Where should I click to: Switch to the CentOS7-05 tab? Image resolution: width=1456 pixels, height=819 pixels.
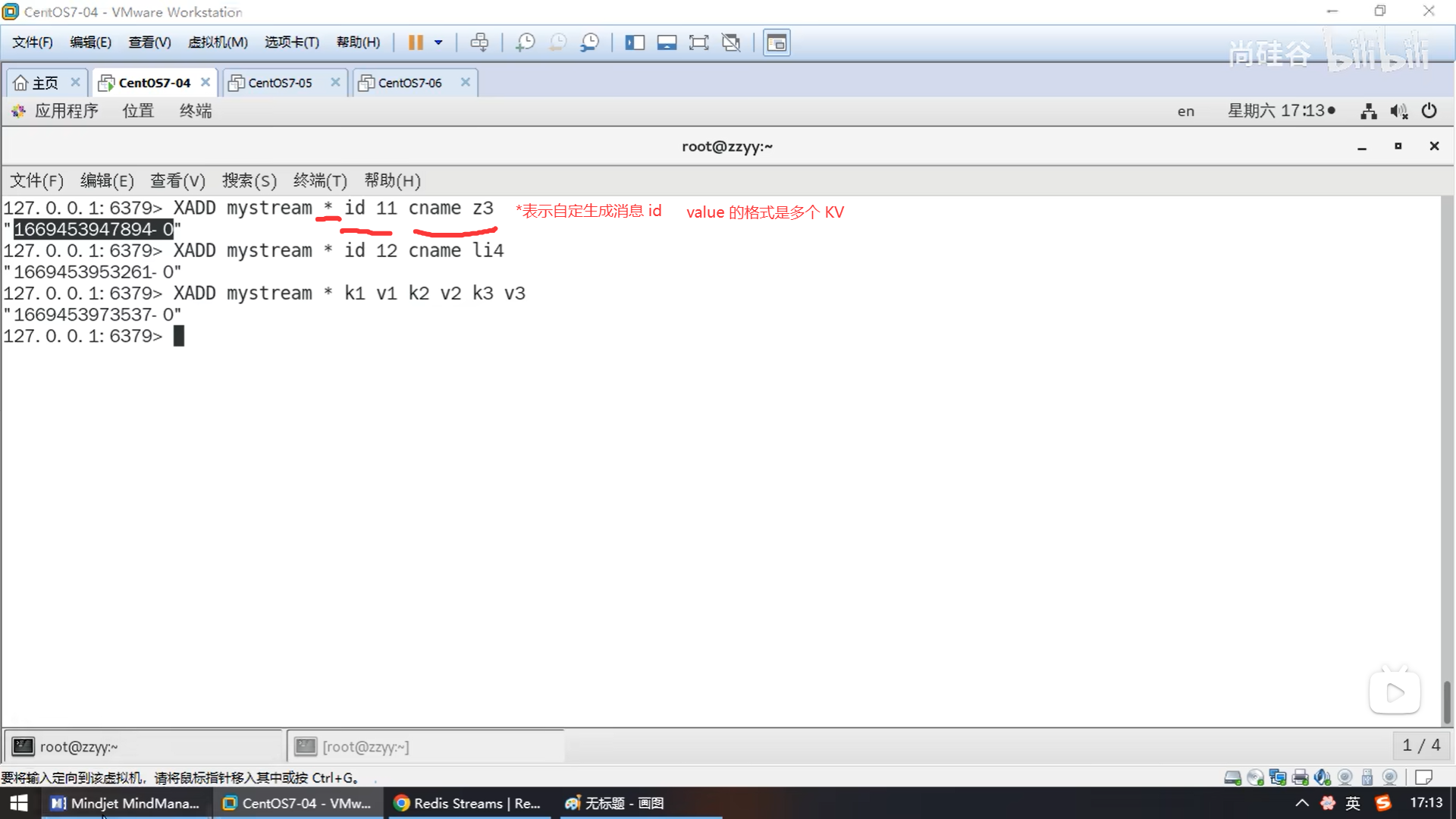click(x=280, y=83)
